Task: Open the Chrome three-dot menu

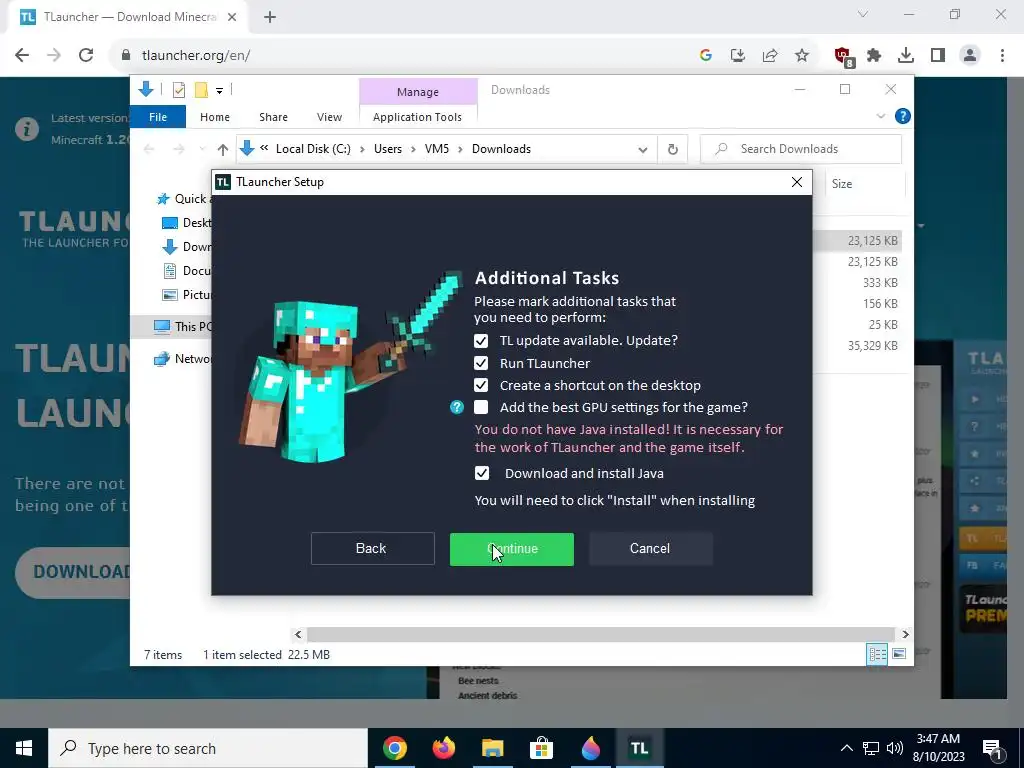Action: coord(1002,56)
